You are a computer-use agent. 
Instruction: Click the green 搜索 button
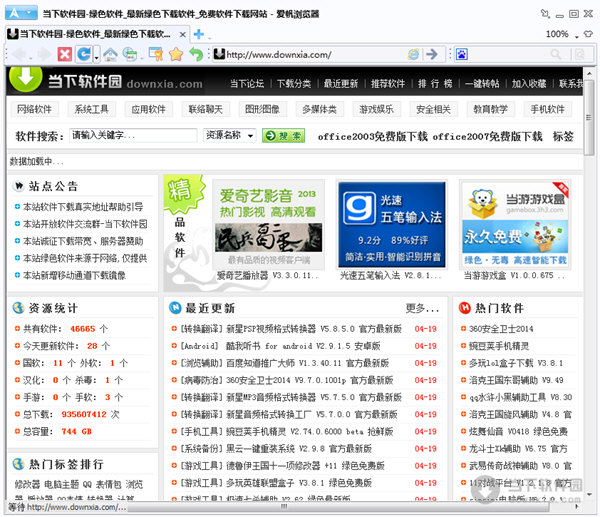[284, 136]
